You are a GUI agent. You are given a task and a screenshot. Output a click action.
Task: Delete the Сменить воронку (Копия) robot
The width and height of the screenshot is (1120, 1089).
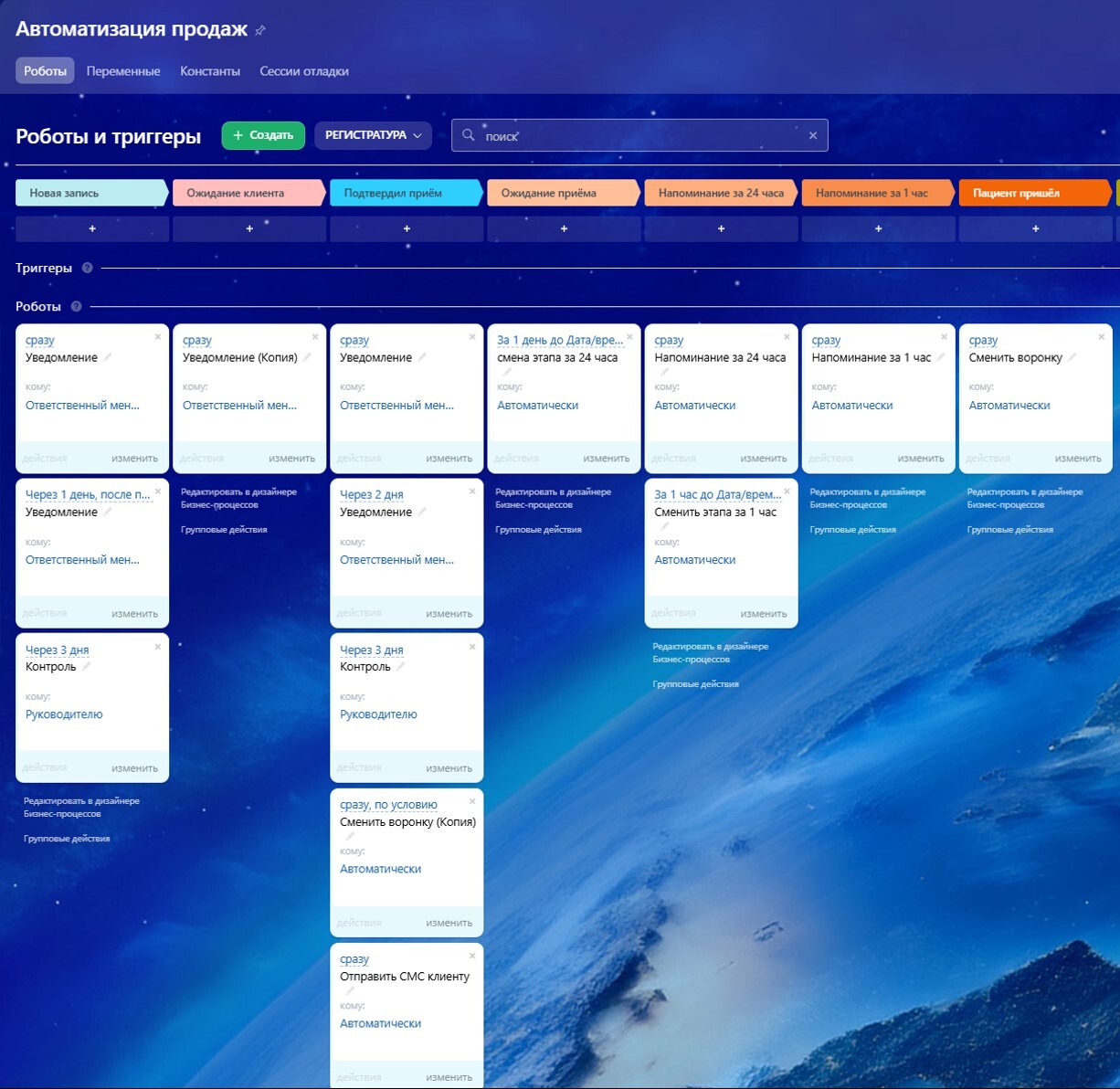(x=472, y=801)
